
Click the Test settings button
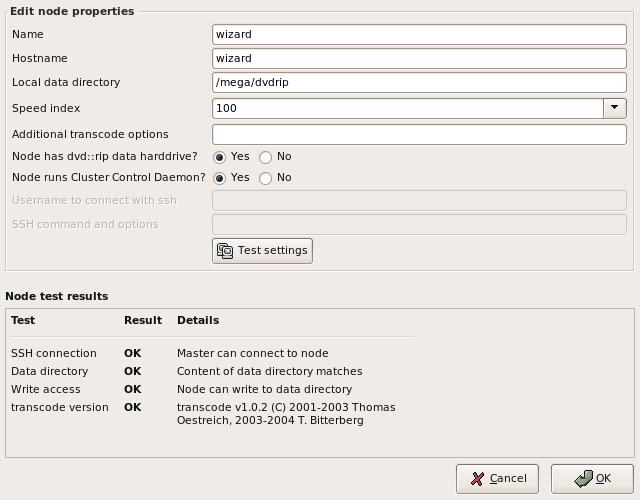tap(262, 251)
